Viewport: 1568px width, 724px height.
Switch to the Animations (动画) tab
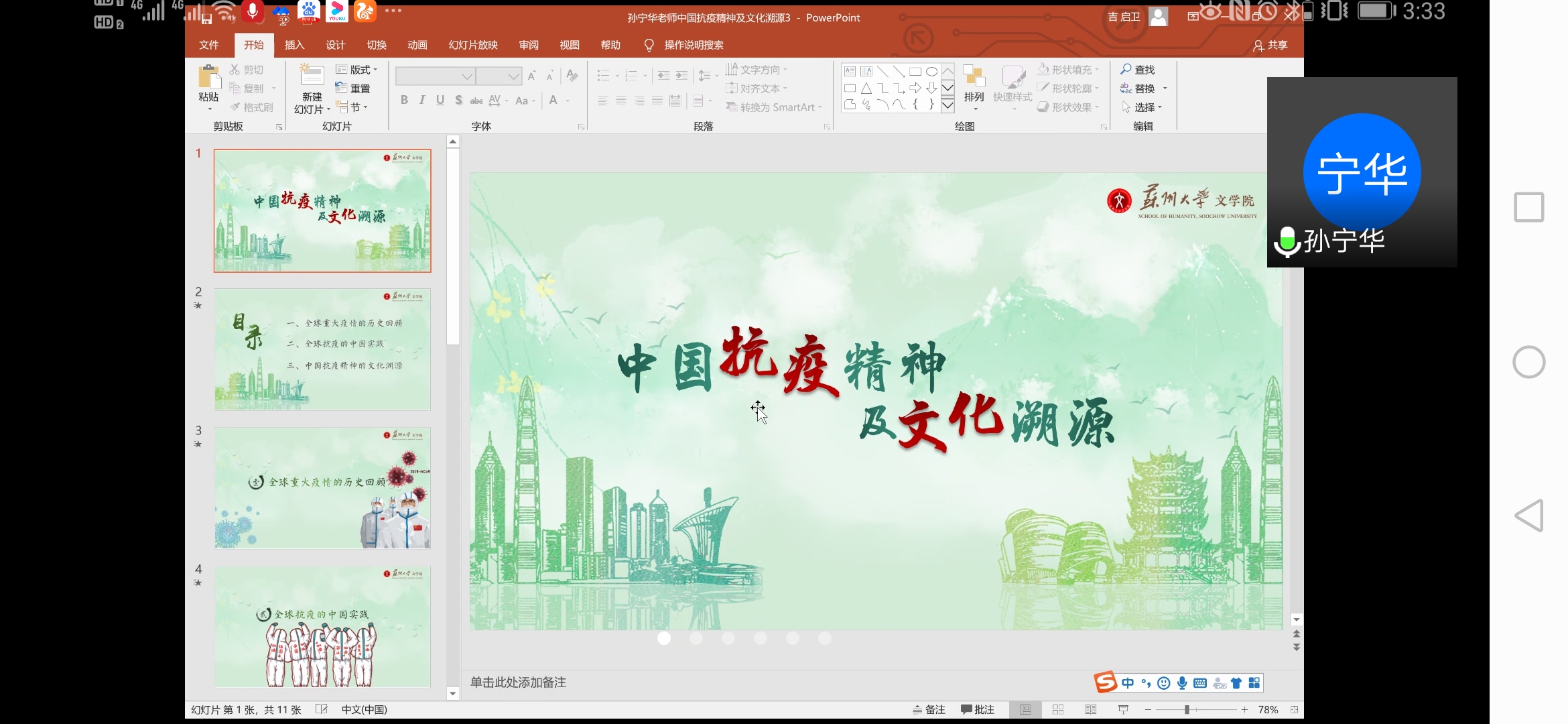point(417,45)
